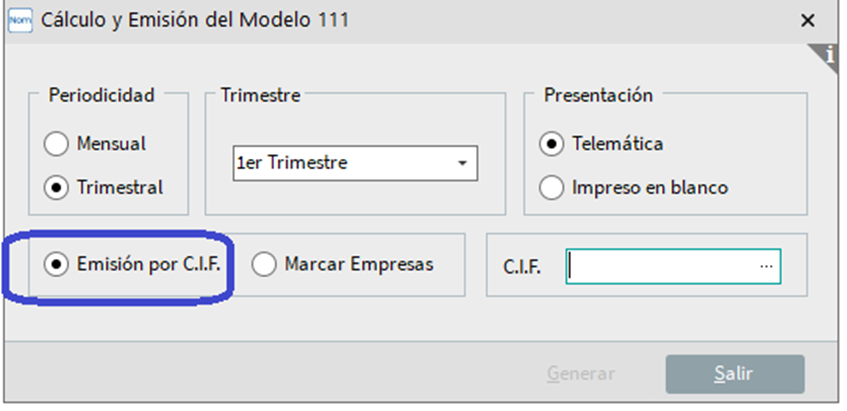Click the Nom application icon in title bar
The image size is (847, 411).
pyautogui.click(x=20, y=21)
